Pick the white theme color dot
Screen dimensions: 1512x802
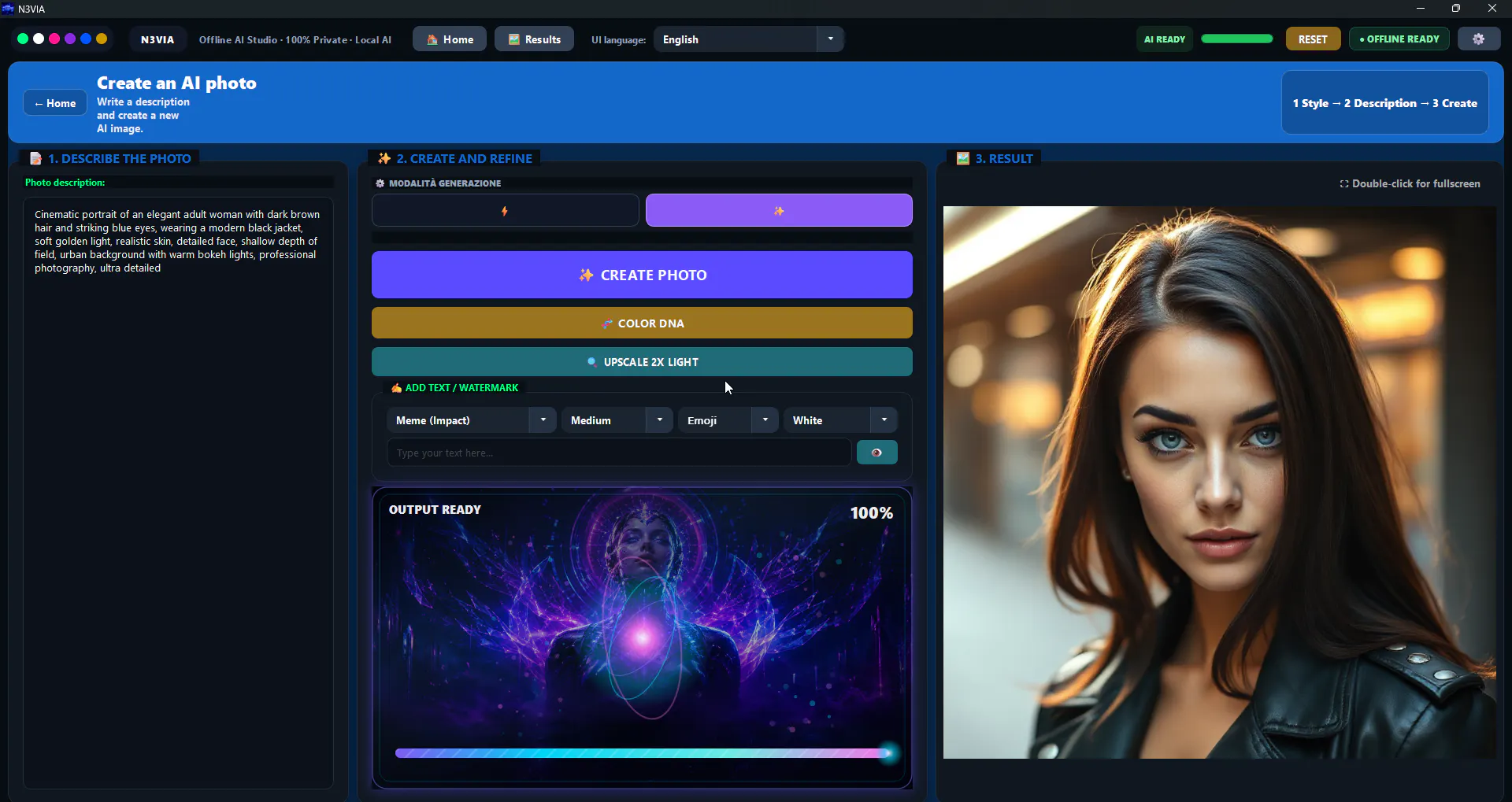(39, 39)
